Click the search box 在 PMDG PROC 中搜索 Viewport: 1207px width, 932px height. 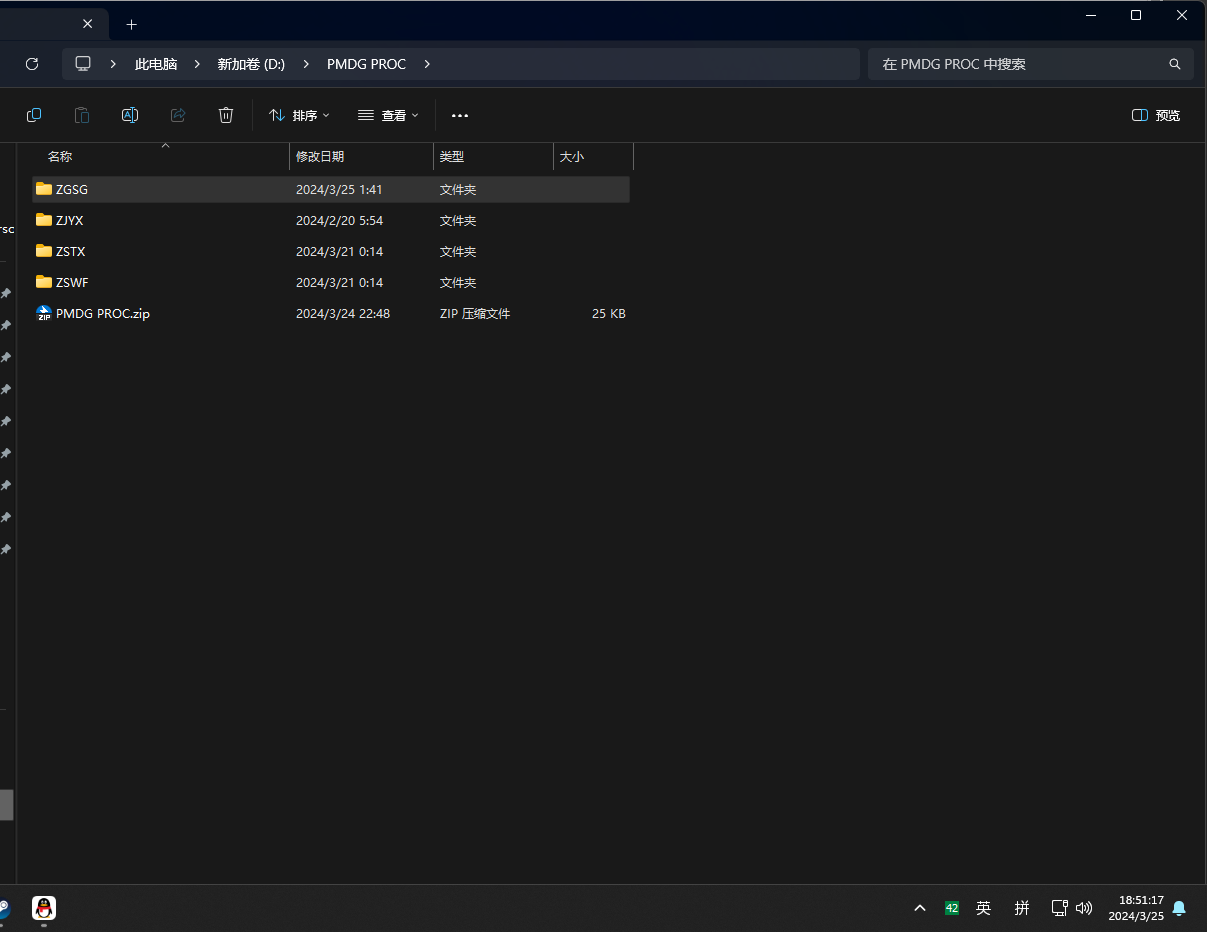click(x=1031, y=64)
